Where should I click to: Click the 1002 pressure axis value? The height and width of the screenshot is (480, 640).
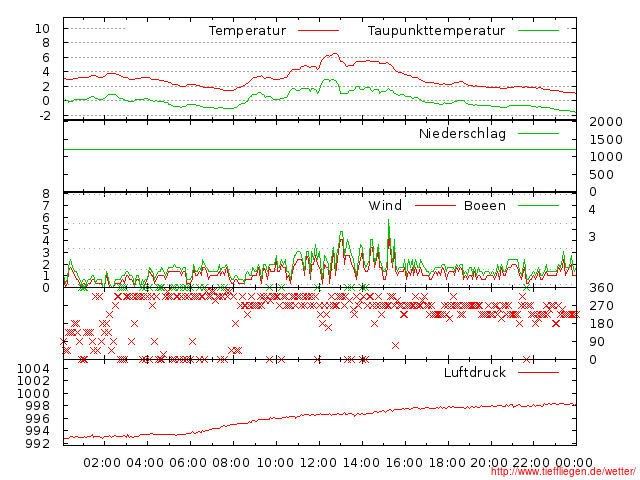click(33, 381)
